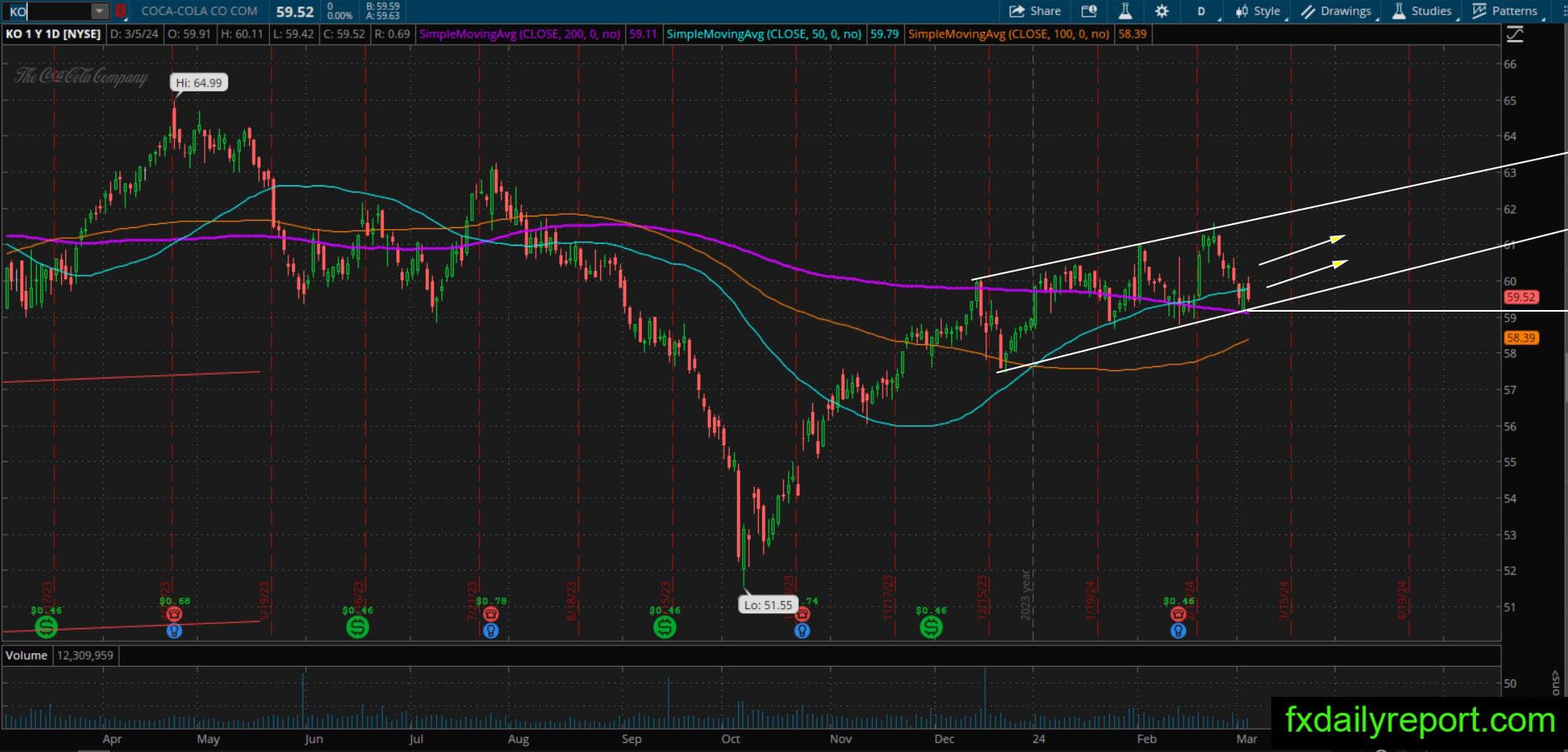The height and width of the screenshot is (752, 1568).
Task: Click the blue lightbulb icon in May
Action: (174, 631)
